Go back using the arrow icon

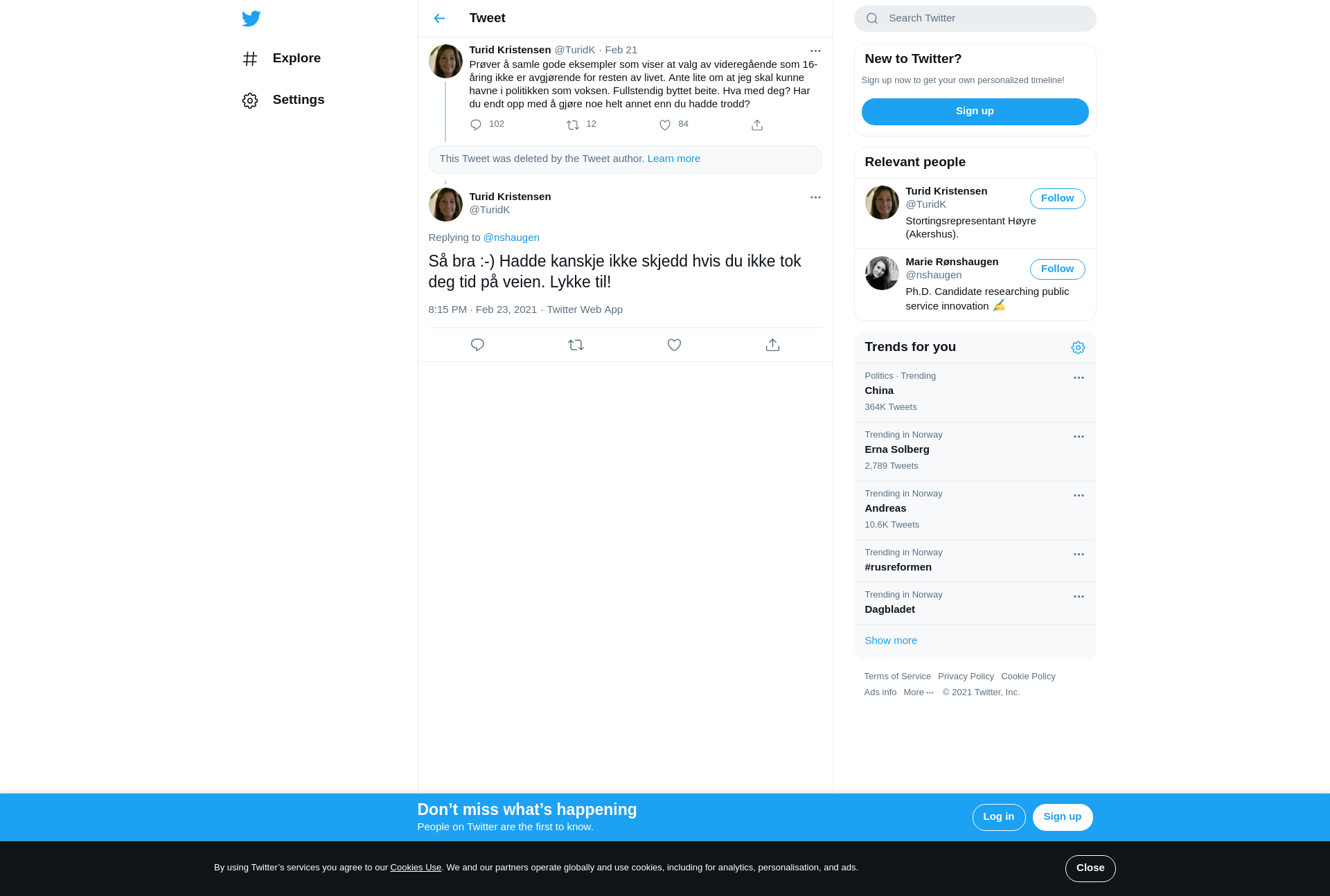[439, 19]
